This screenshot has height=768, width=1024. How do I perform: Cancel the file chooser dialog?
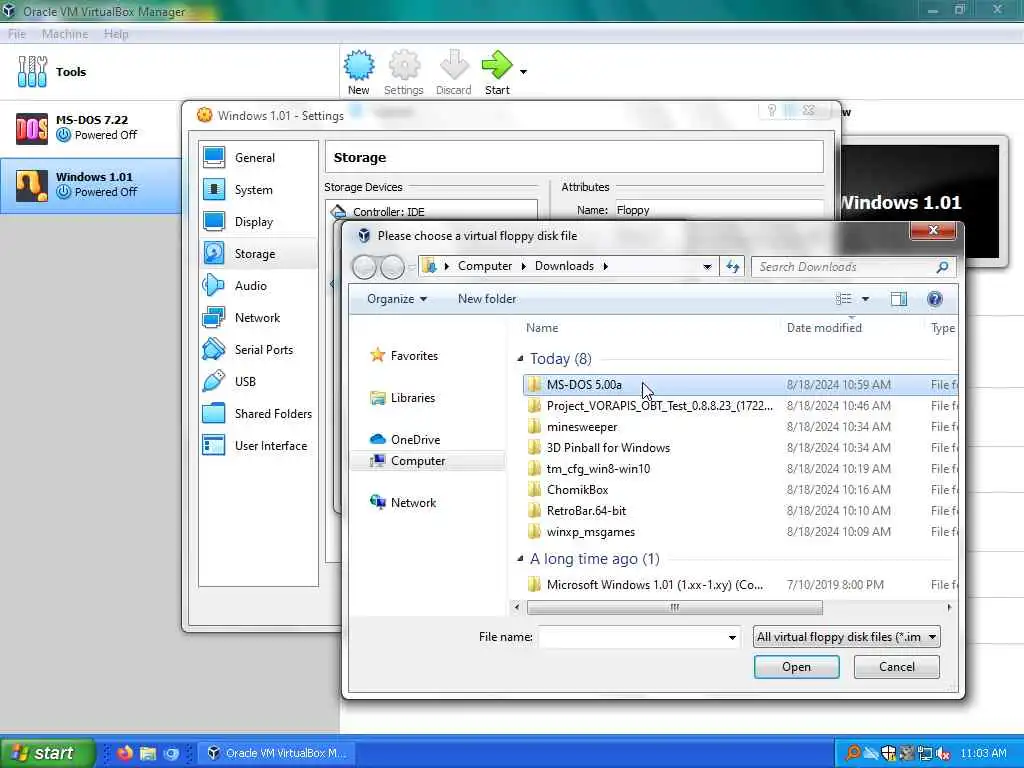click(x=897, y=667)
